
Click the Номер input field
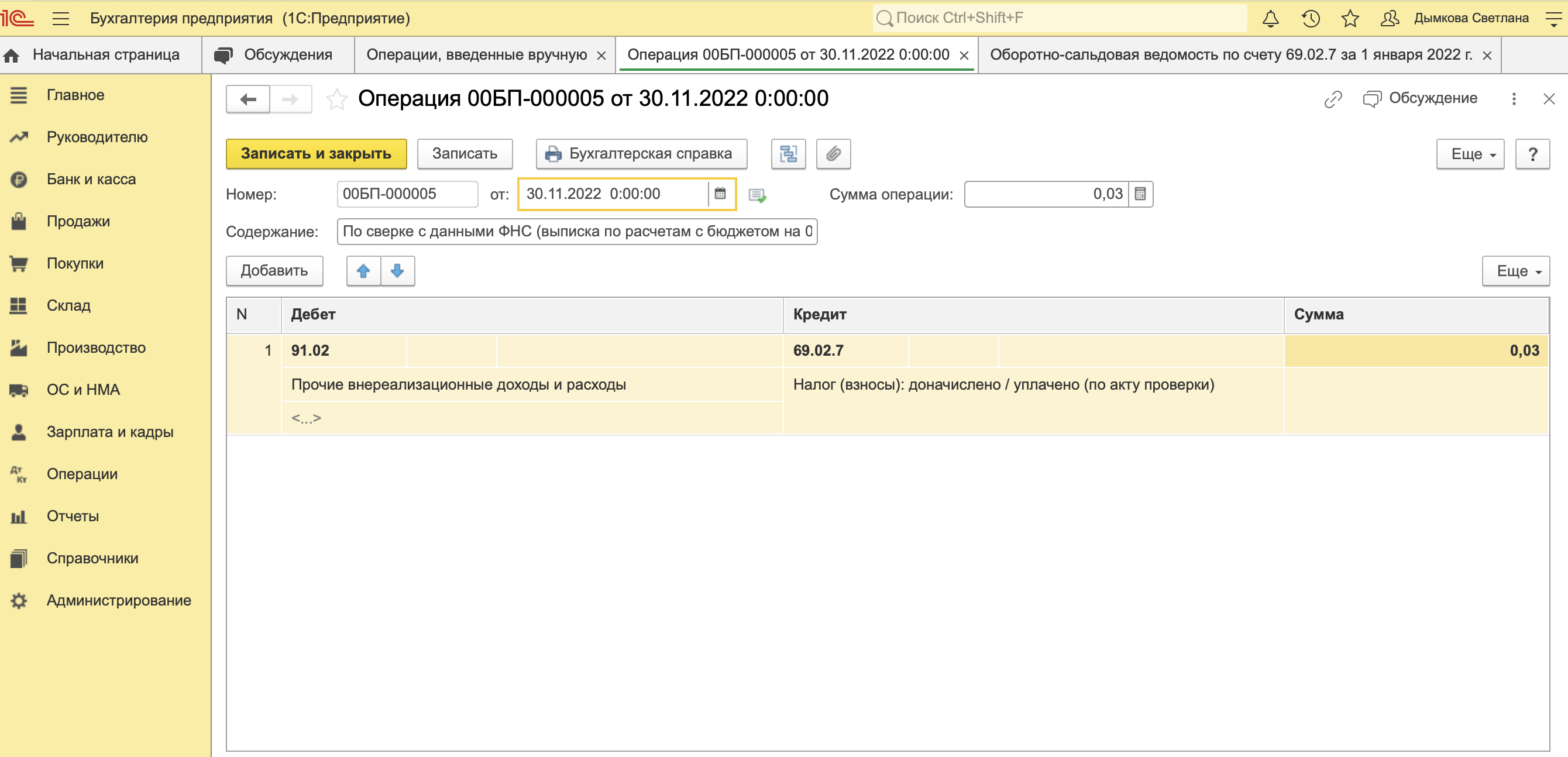pyautogui.click(x=407, y=194)
